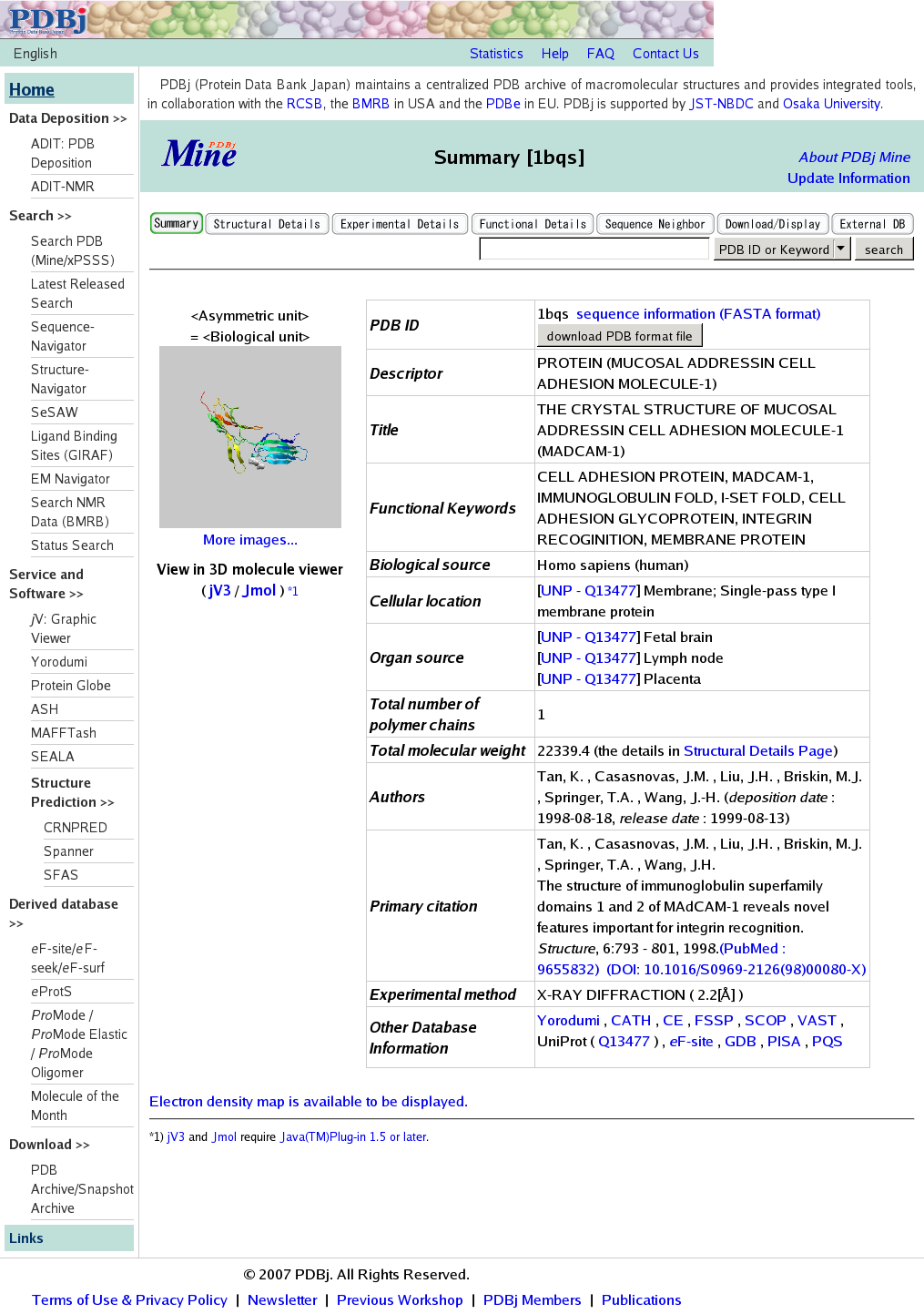Open the Statistics link in top bar

tap(496, 54)
